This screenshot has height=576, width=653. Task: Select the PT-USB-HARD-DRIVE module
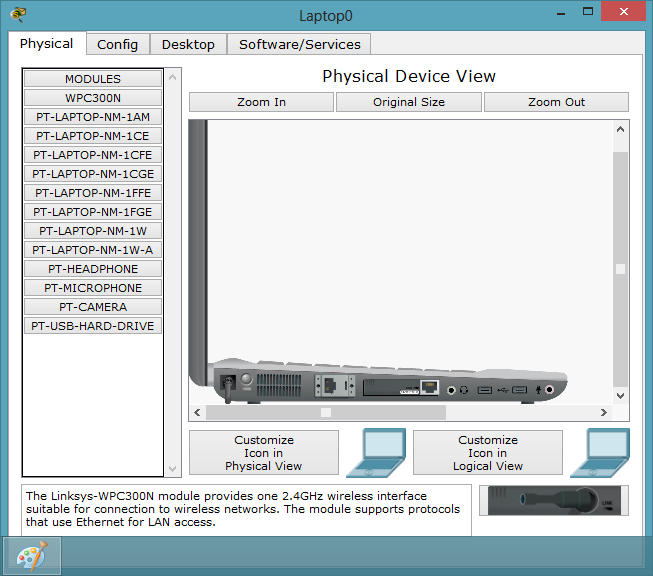[x=93, y=326]
